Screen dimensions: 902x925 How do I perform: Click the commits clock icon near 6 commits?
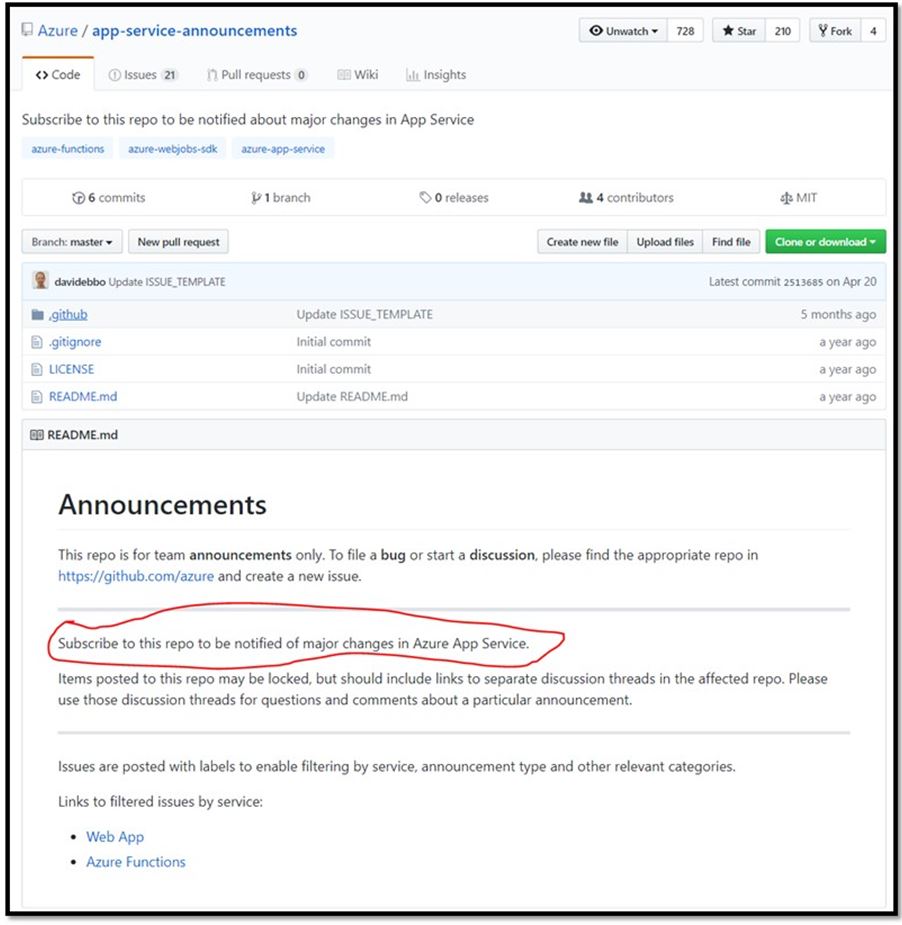pos(80,198)
